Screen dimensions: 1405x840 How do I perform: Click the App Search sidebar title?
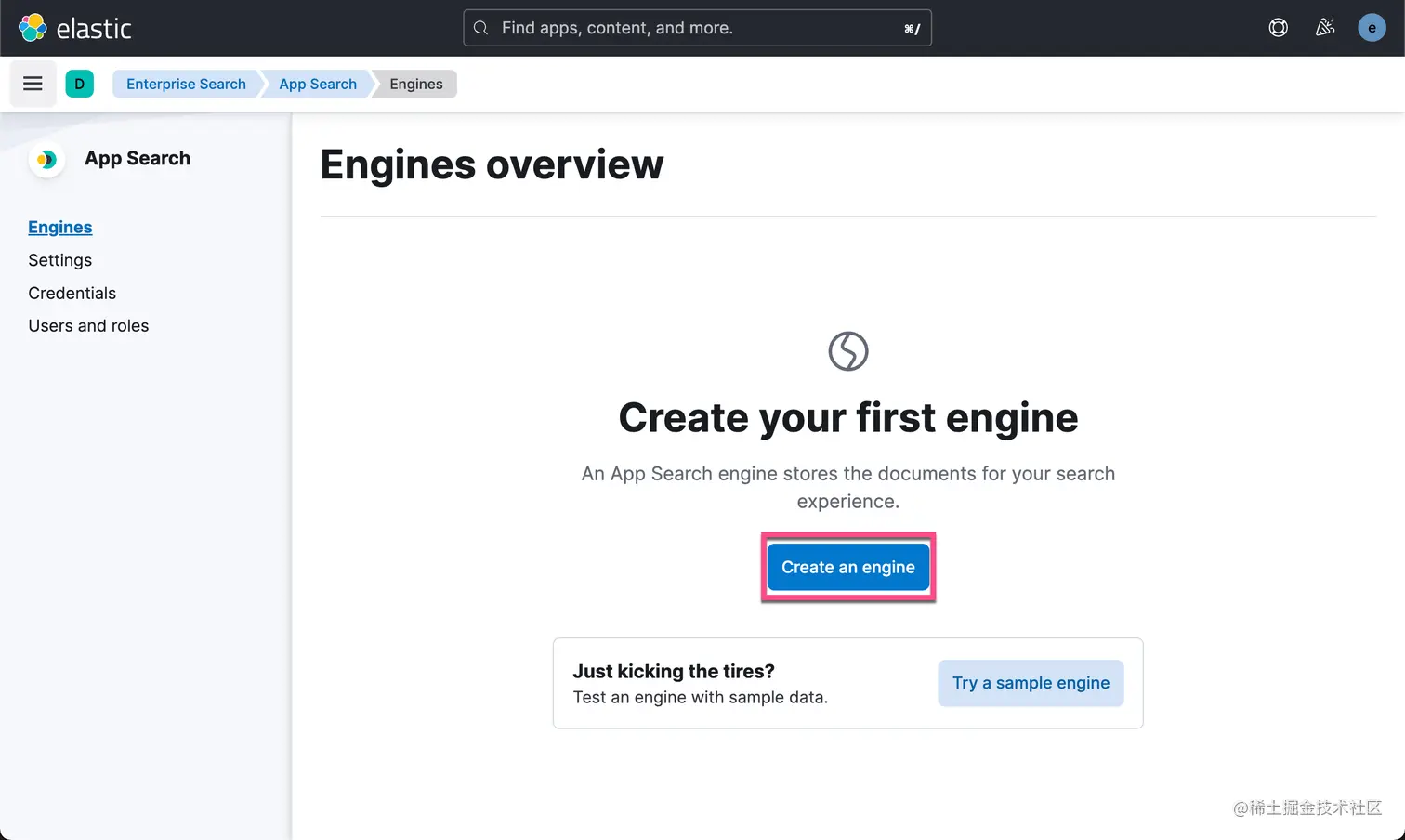(138, 158)
